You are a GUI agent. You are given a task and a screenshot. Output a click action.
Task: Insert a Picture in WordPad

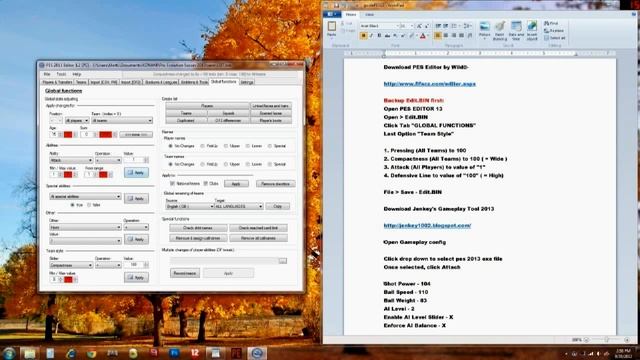coord(484,30)
